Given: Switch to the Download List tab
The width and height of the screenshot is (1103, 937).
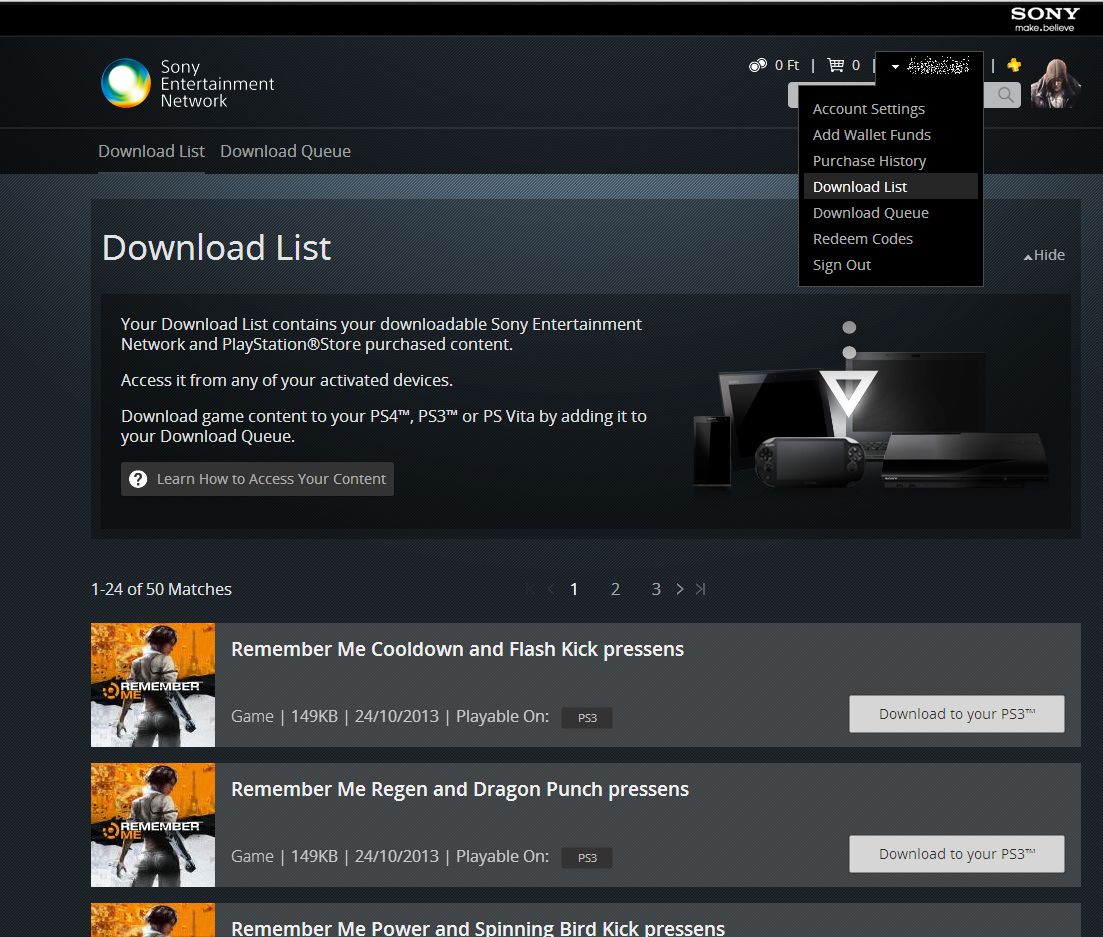Looking at the screenshot, I should click(x=151, y=151).
